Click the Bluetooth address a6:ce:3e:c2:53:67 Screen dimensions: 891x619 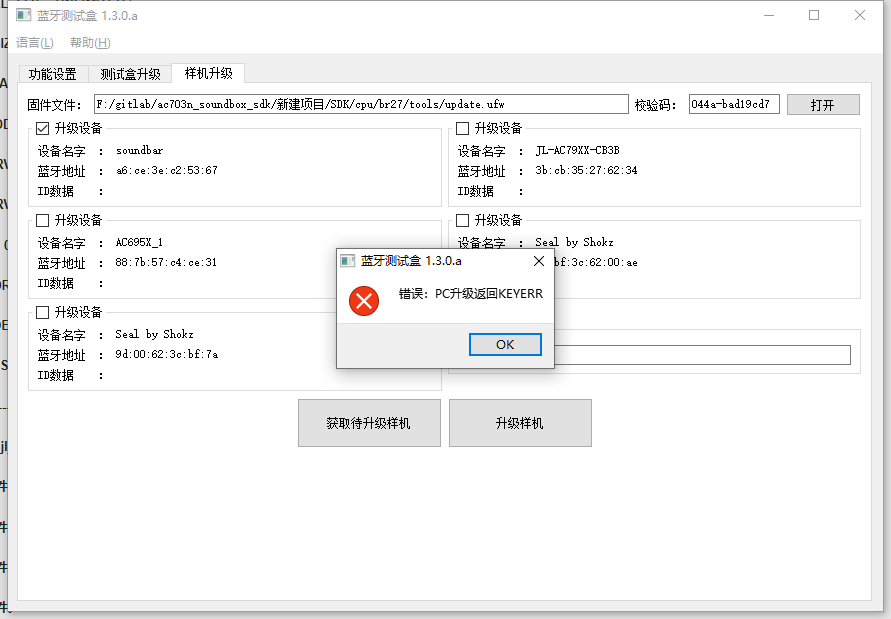(167, 171)
